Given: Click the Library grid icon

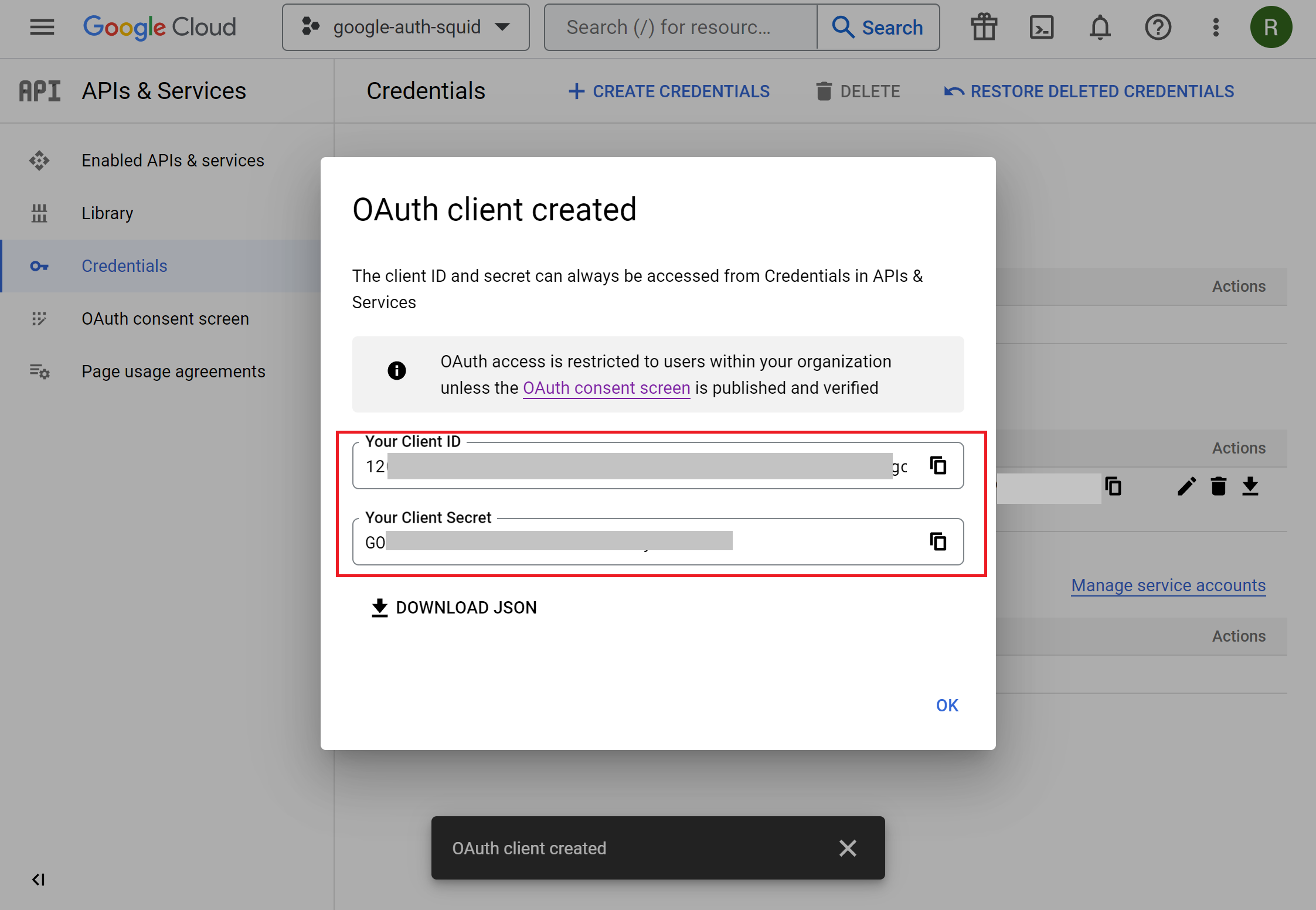Looking at the screenshot, I should (x=39, y=213).
